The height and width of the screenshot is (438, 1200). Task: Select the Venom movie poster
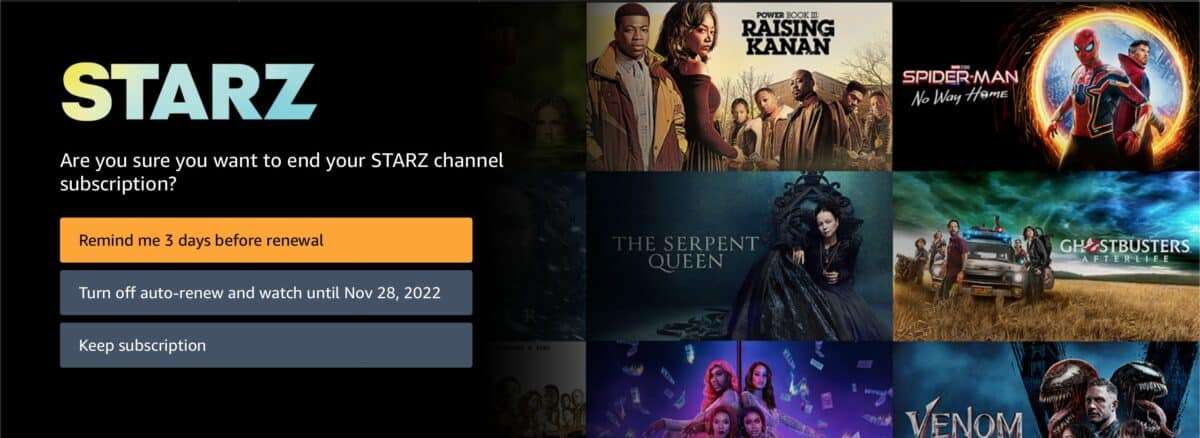(x=1046, y=390)
